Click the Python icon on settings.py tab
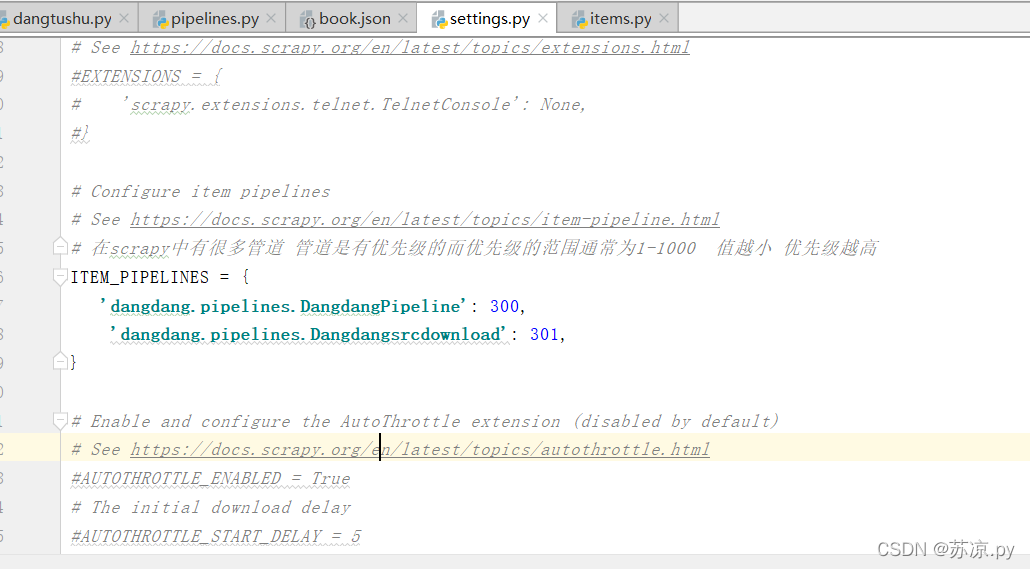This screenshot has width=1030, height=569. point(439,20)
